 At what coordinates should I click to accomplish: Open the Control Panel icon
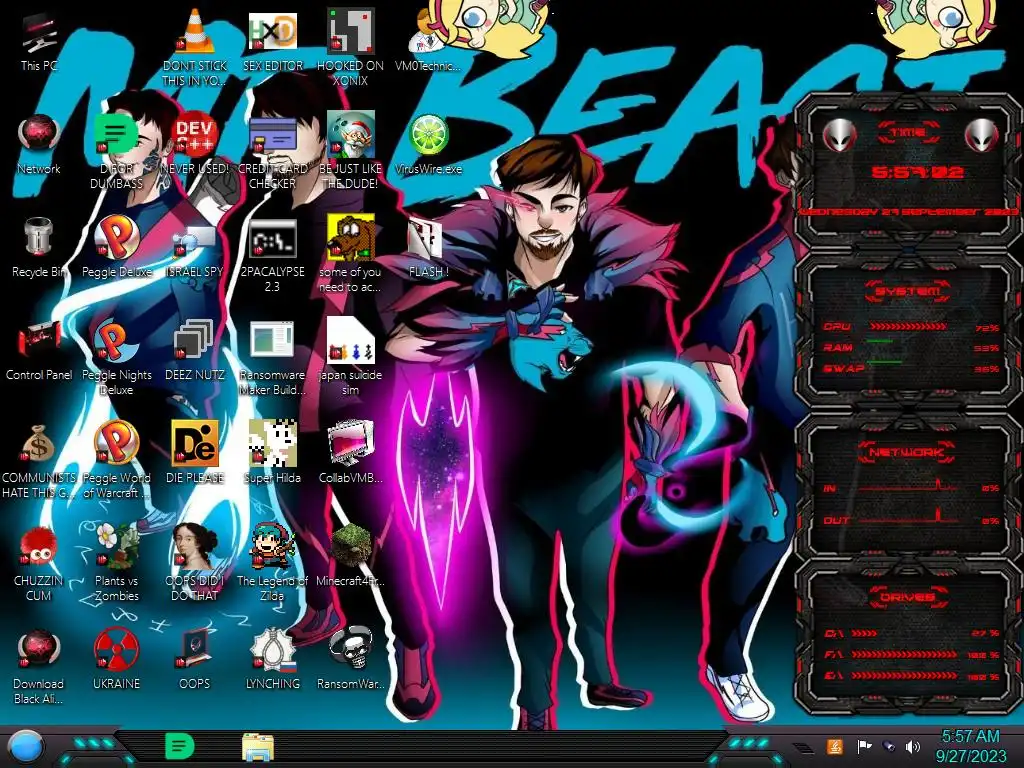pos(39,351)
